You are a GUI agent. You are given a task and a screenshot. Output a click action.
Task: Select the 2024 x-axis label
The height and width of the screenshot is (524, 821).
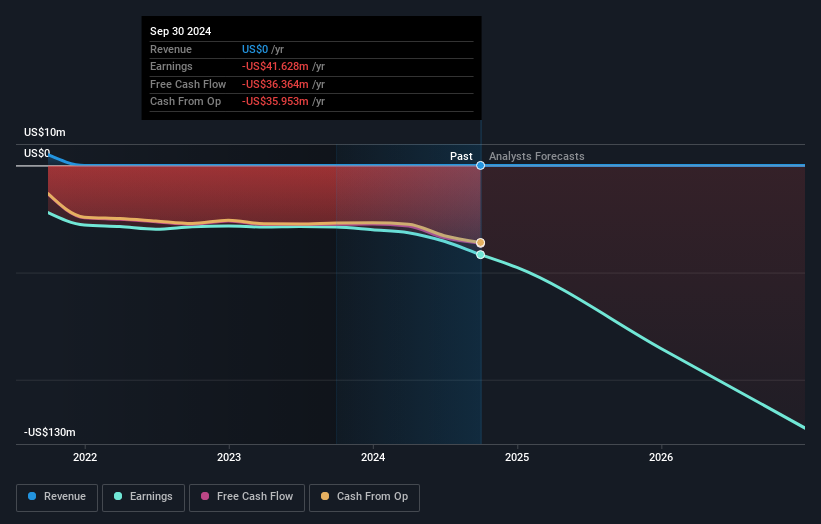click(373, 457)
